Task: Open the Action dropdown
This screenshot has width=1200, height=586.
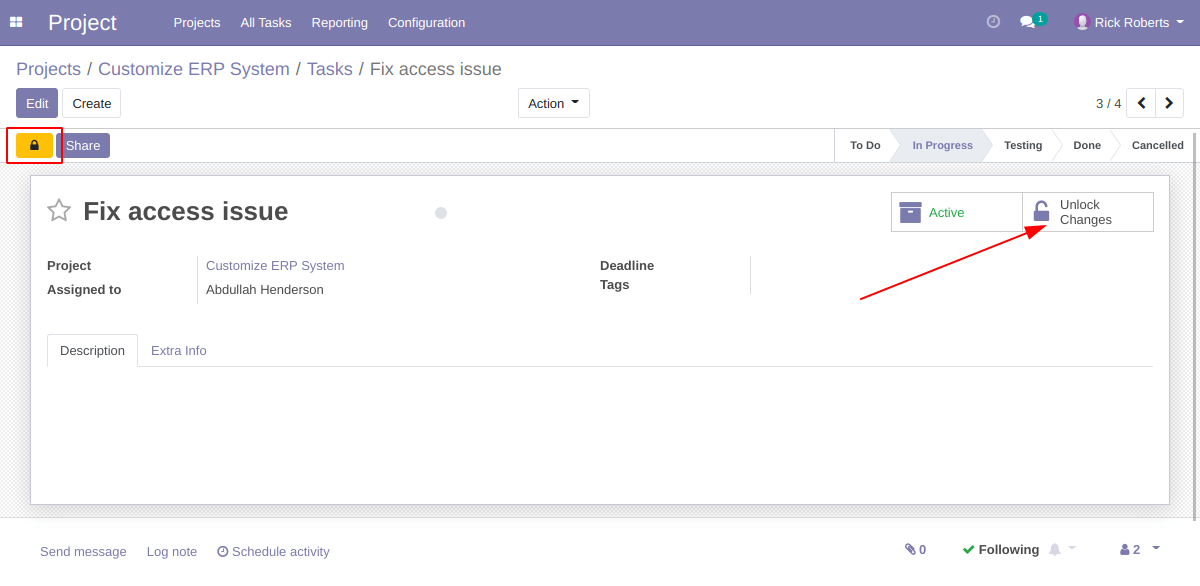Action: 553,102
